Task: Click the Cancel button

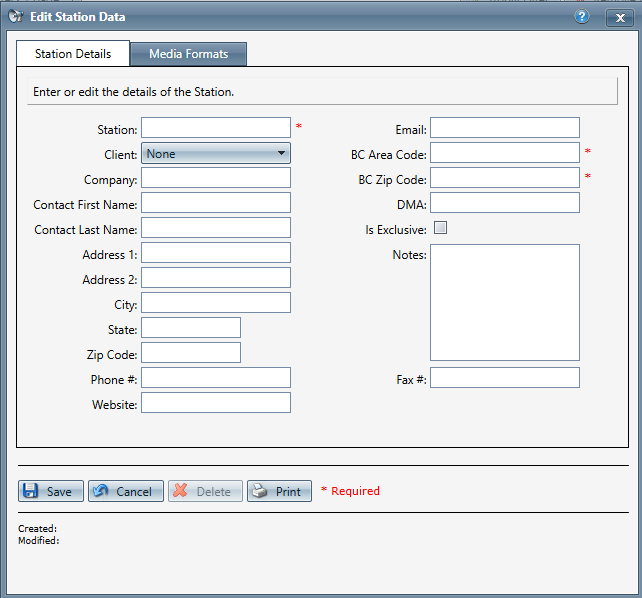Action: [x=126, y=491]
